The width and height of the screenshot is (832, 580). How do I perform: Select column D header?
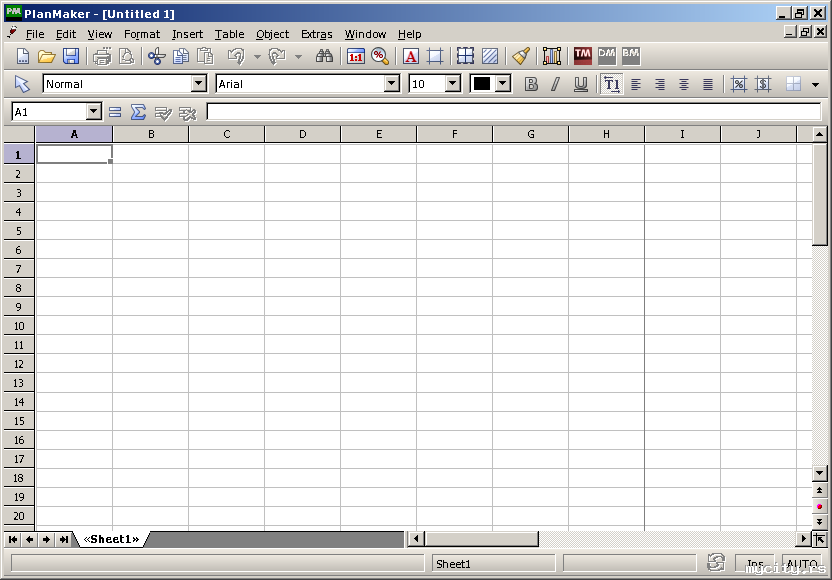pos(302,134)
